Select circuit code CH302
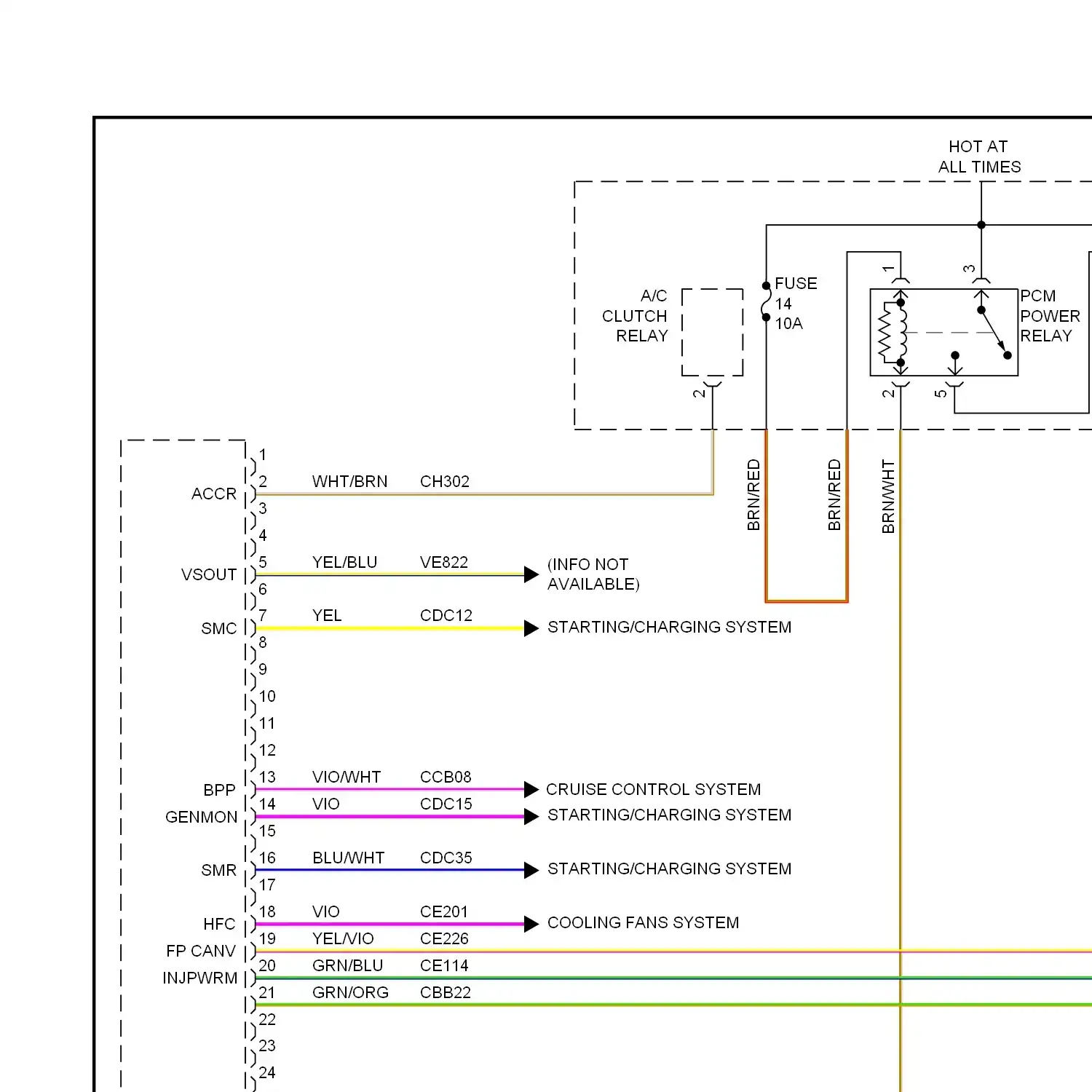This screenshot has width=1092, height=1092. pos(445,481)
